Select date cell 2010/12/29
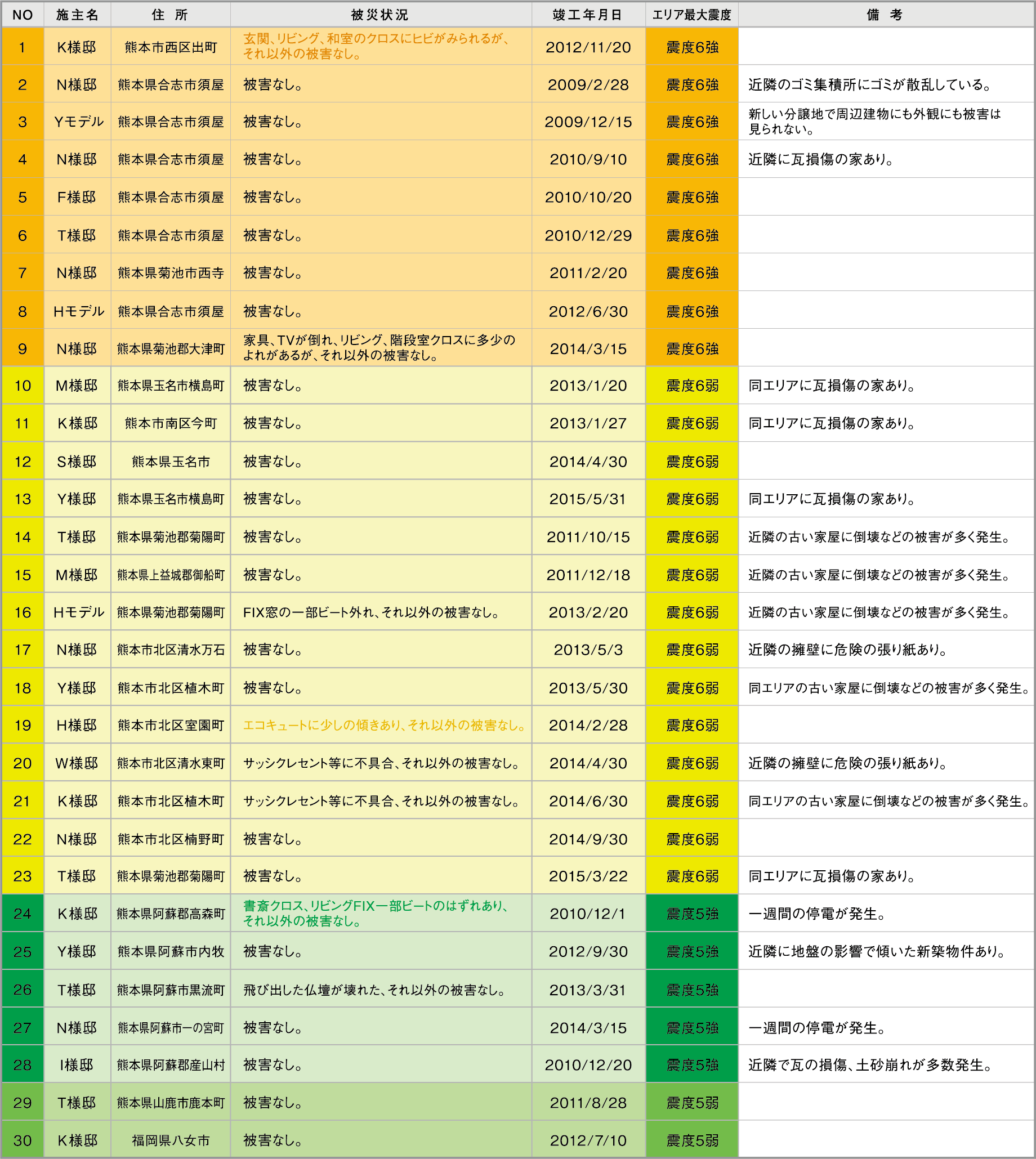The image size is (1036, 1159). tap(588, 235)
